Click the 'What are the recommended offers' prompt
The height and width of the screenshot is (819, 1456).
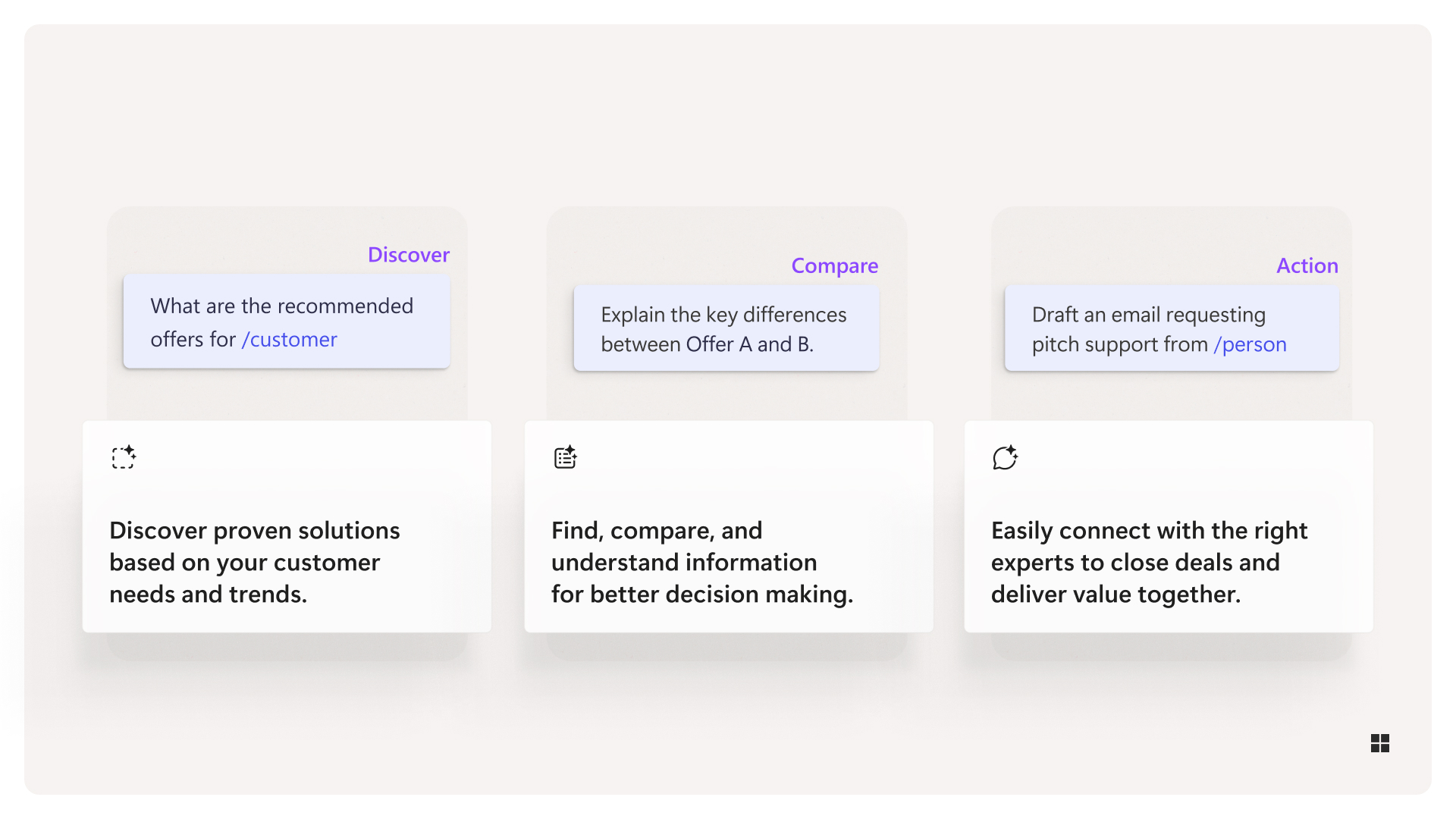click(x=287, y=322)
